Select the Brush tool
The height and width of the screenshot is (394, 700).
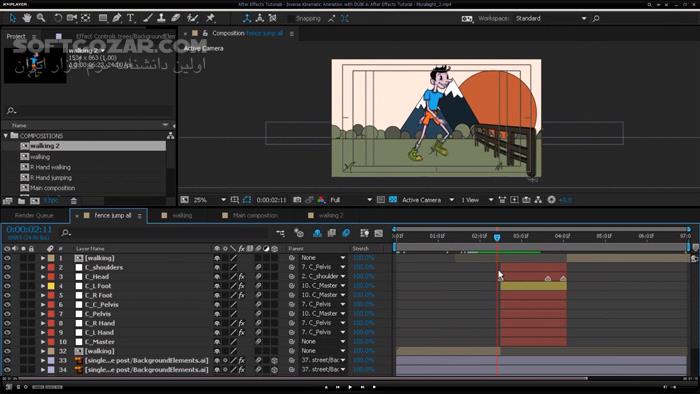[x=148, y=18]
